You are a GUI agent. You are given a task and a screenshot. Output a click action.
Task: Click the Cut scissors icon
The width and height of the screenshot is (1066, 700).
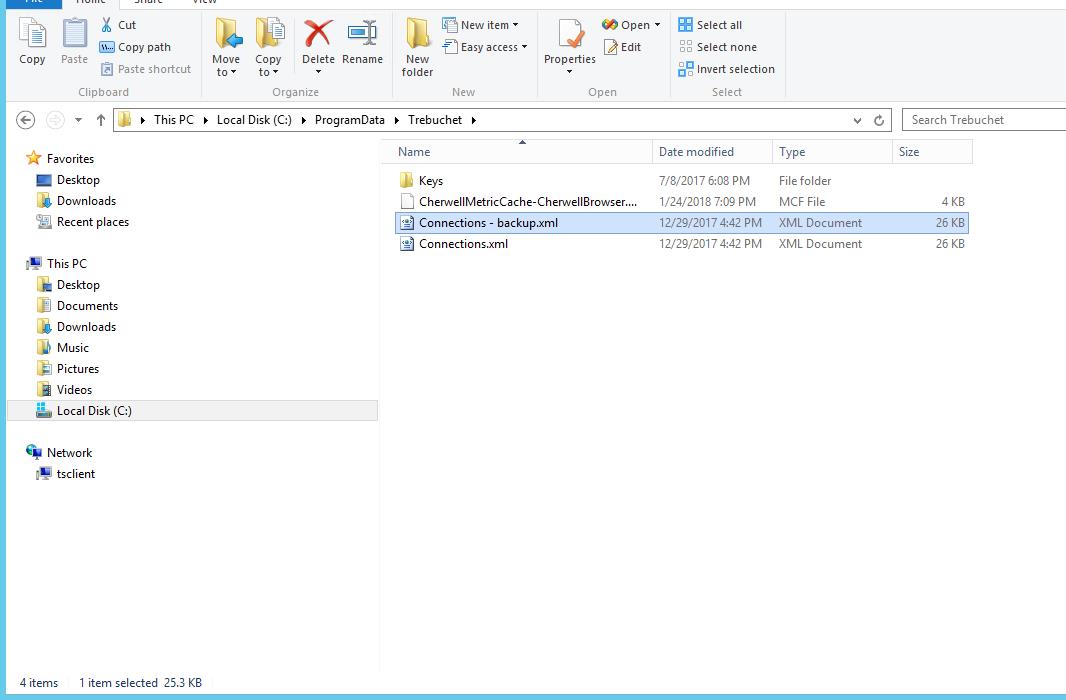[x=107, y=25]
